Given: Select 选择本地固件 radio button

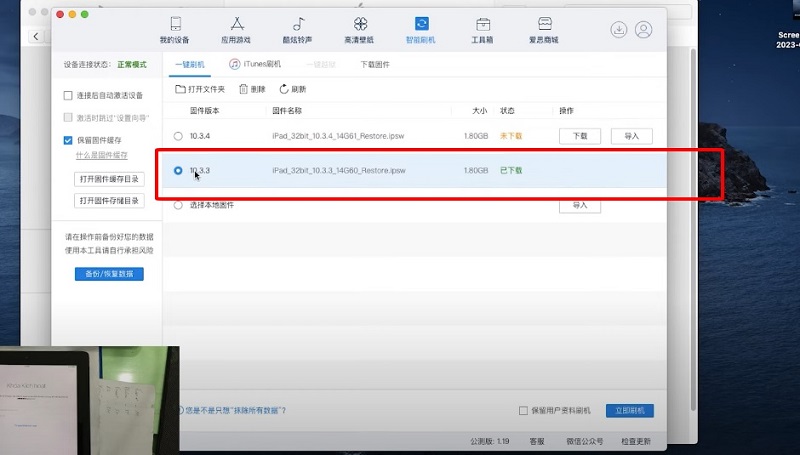Looking at the screenshot, I should coord(178,205).
